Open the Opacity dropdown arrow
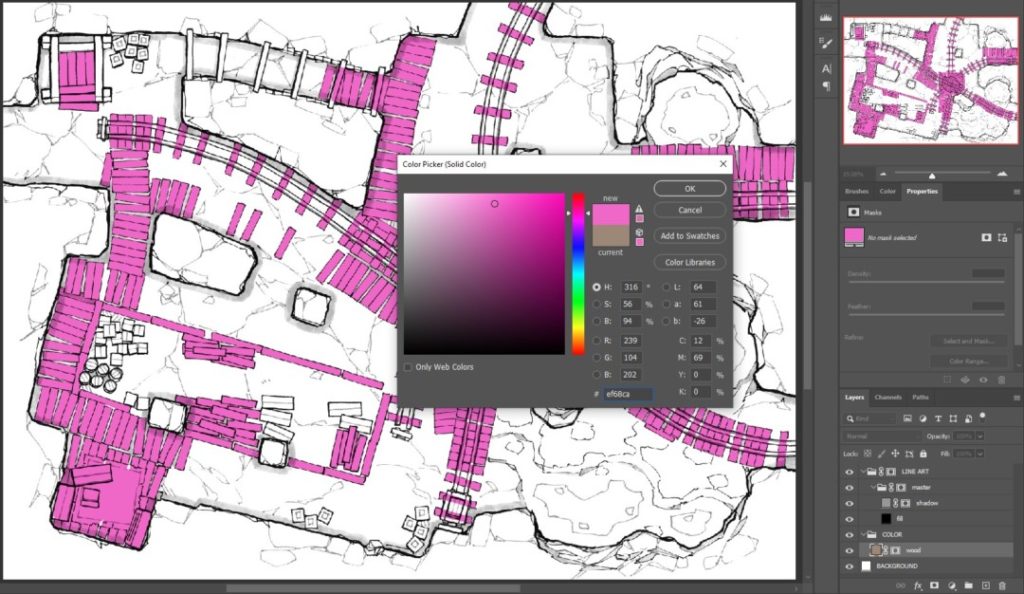The image size is (1024, 594). [x=981, y=437]
